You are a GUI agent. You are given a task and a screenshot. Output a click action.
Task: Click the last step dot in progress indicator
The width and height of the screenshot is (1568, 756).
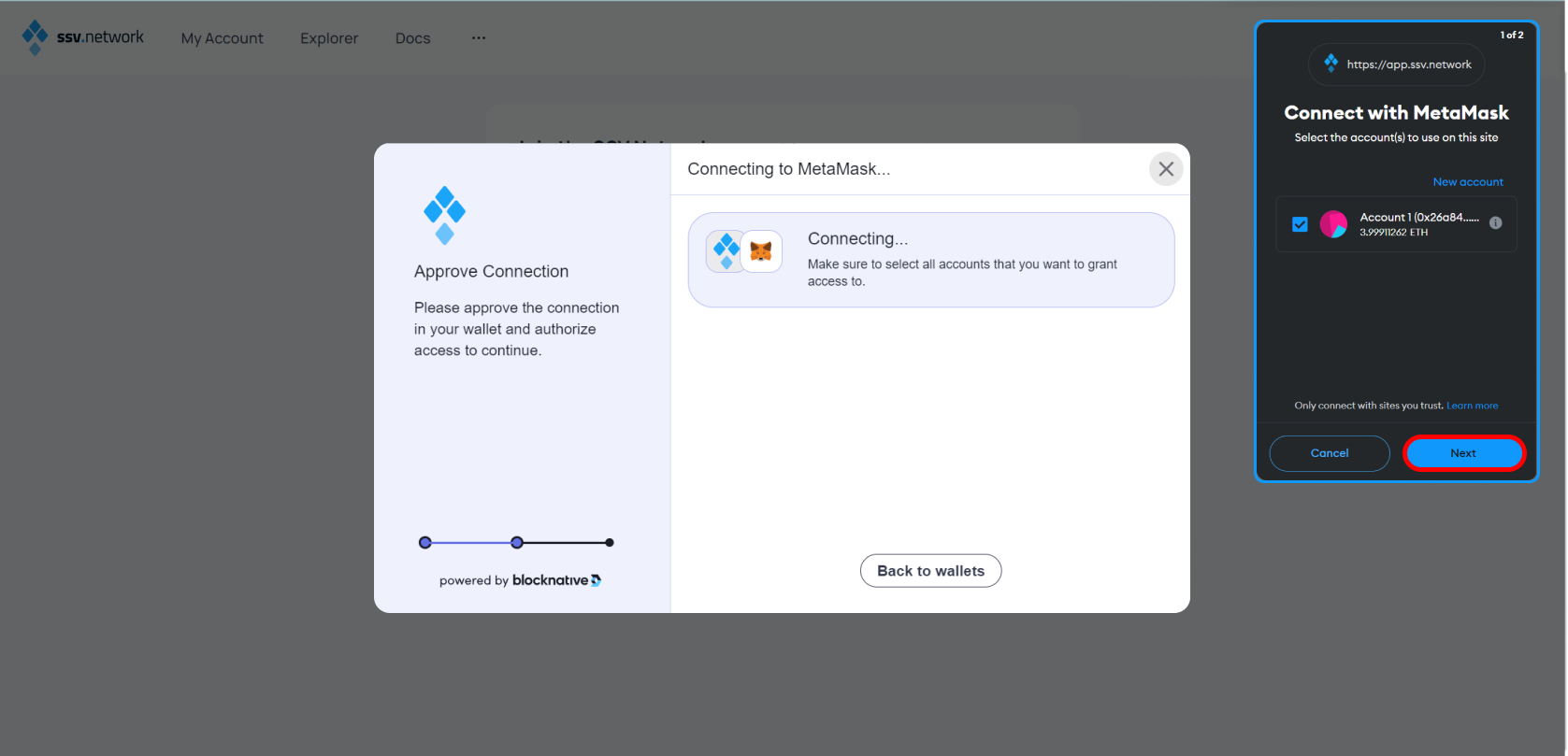610,543
